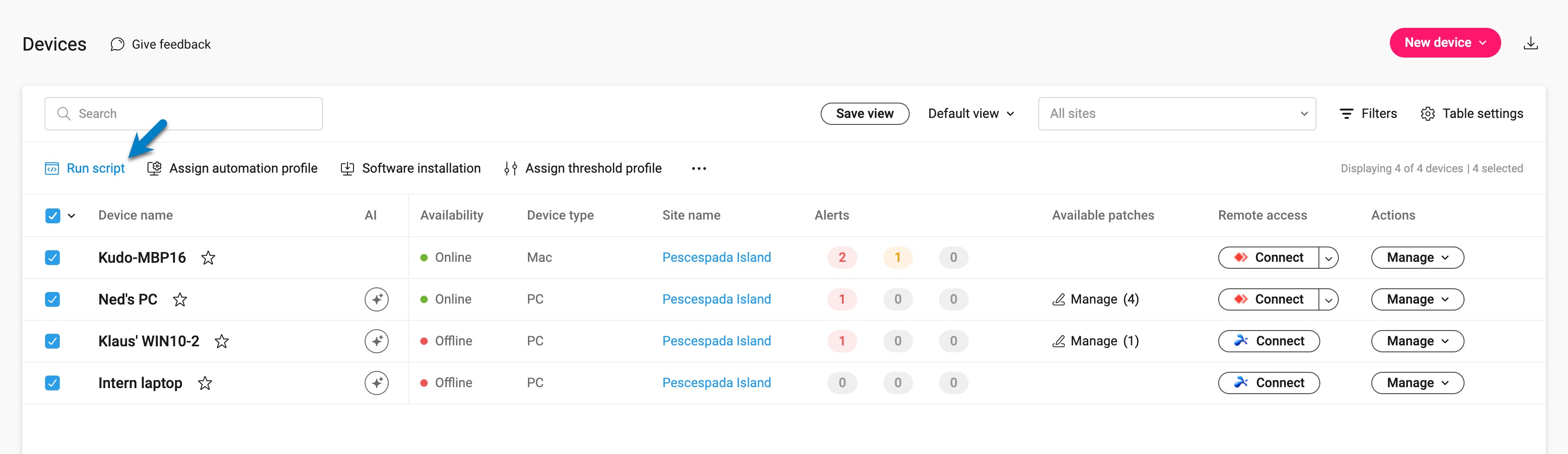Screen dimensions: 1568x454
Task: Click the AI sparkle icon for Intern laptop
Action: pyautogui.click(x=377, y=383)
